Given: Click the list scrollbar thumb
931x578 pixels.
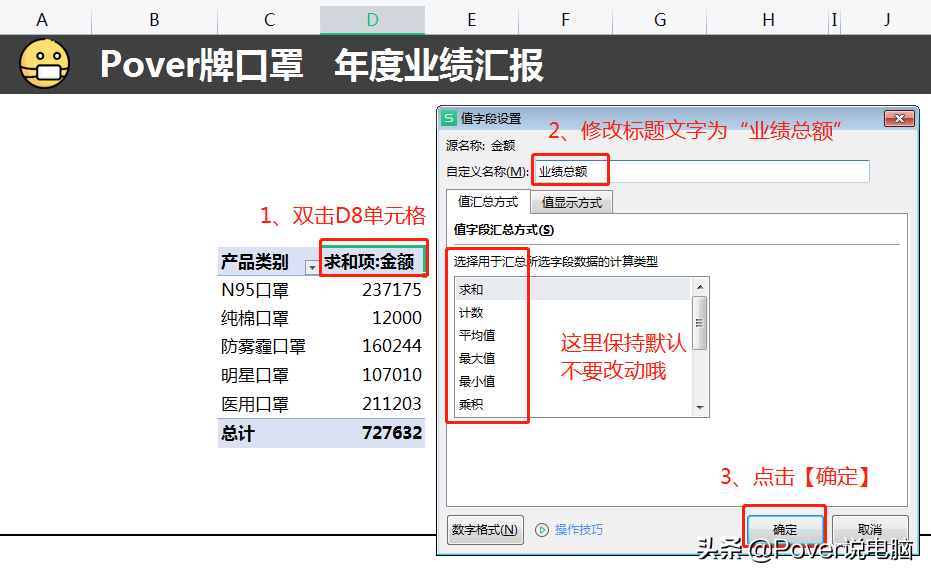Looking at the screenshot, I should tap(700, 323).
